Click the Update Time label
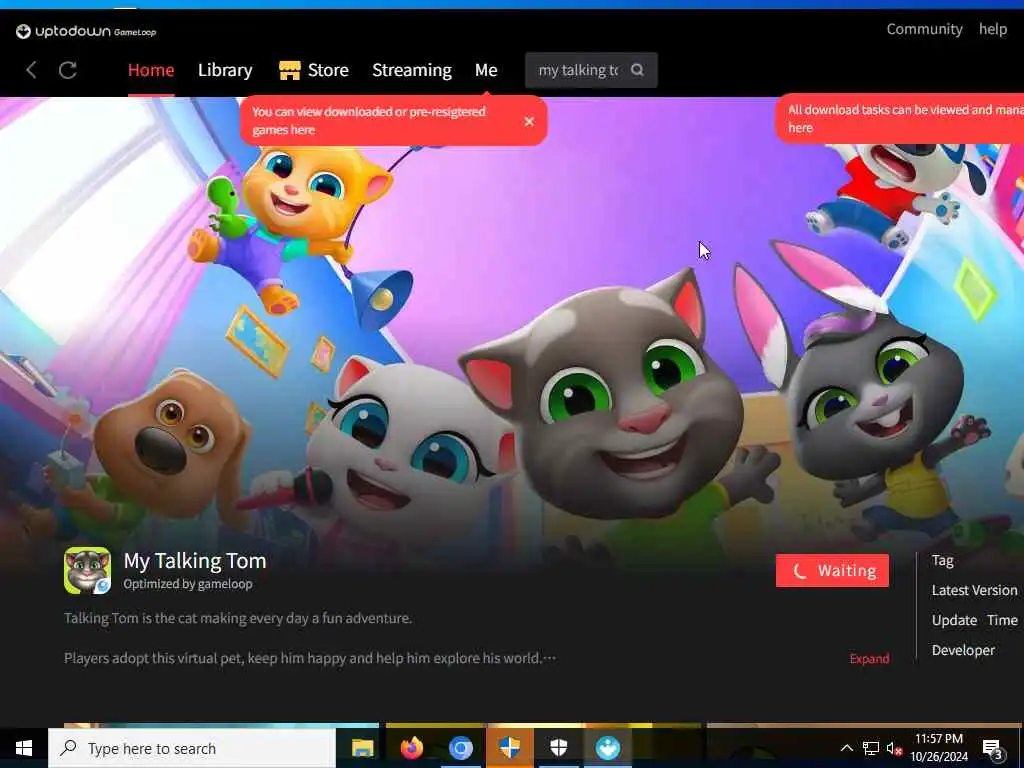 pyautogui.click(x=974, y=620)
